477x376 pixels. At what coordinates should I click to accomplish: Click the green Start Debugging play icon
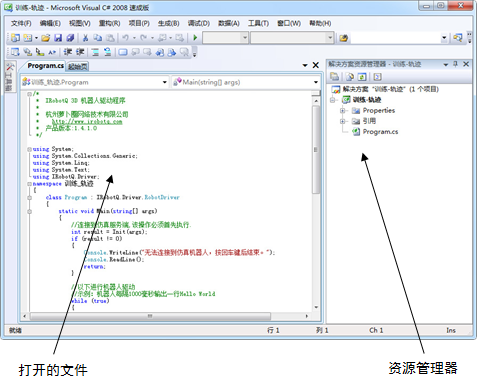(195, 38)
